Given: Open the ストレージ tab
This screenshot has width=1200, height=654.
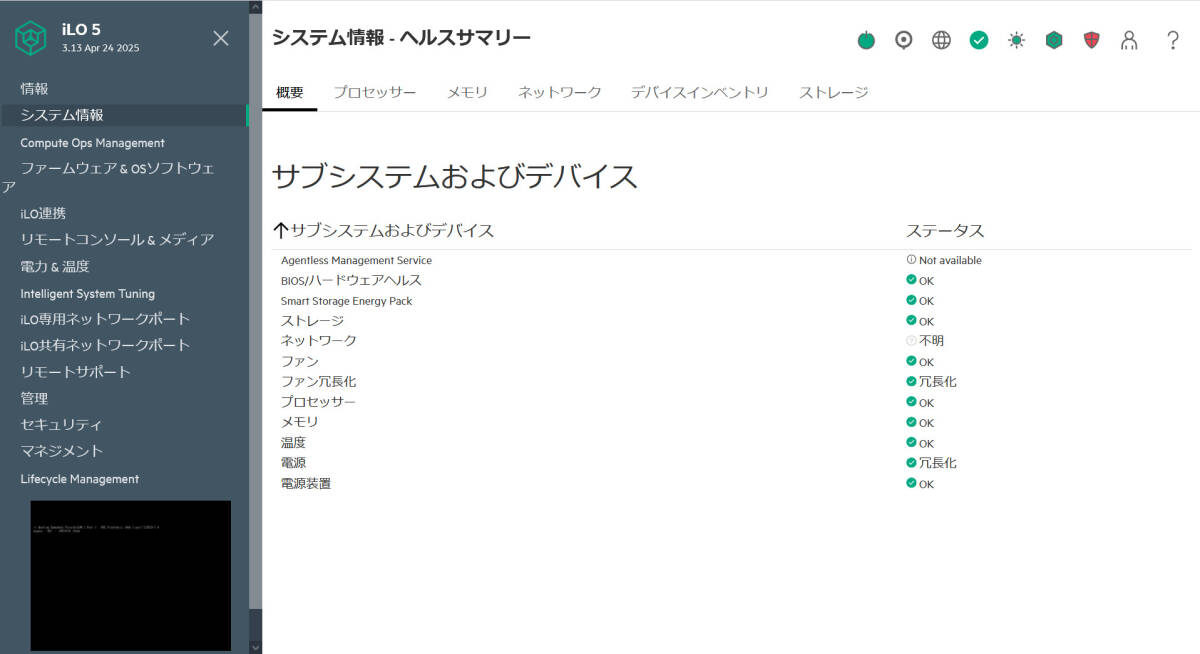Looking at the screenshot, I should pyautogui.click(x=833, y=92).
